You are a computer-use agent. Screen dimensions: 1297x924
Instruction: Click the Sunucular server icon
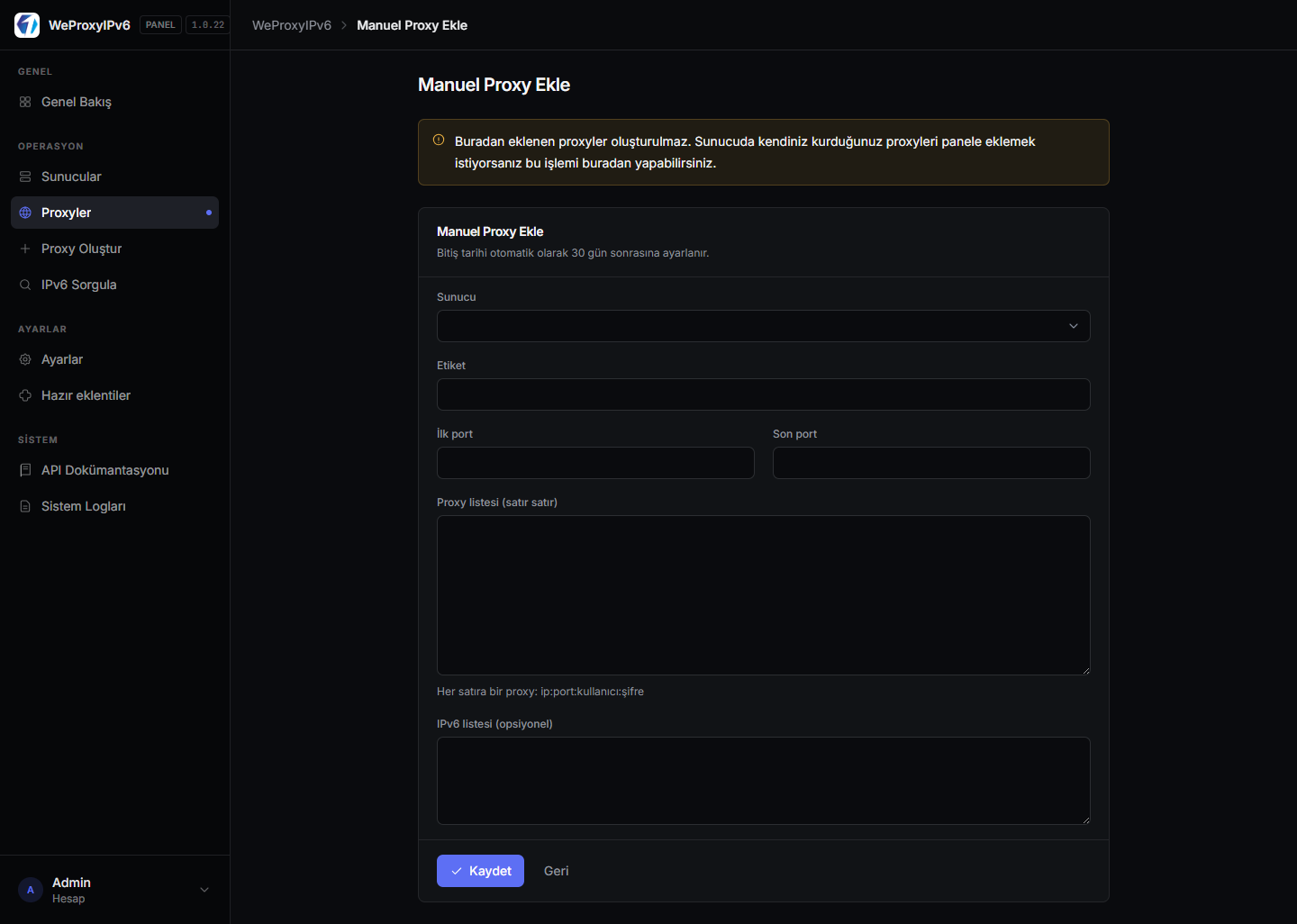(25, 177)
